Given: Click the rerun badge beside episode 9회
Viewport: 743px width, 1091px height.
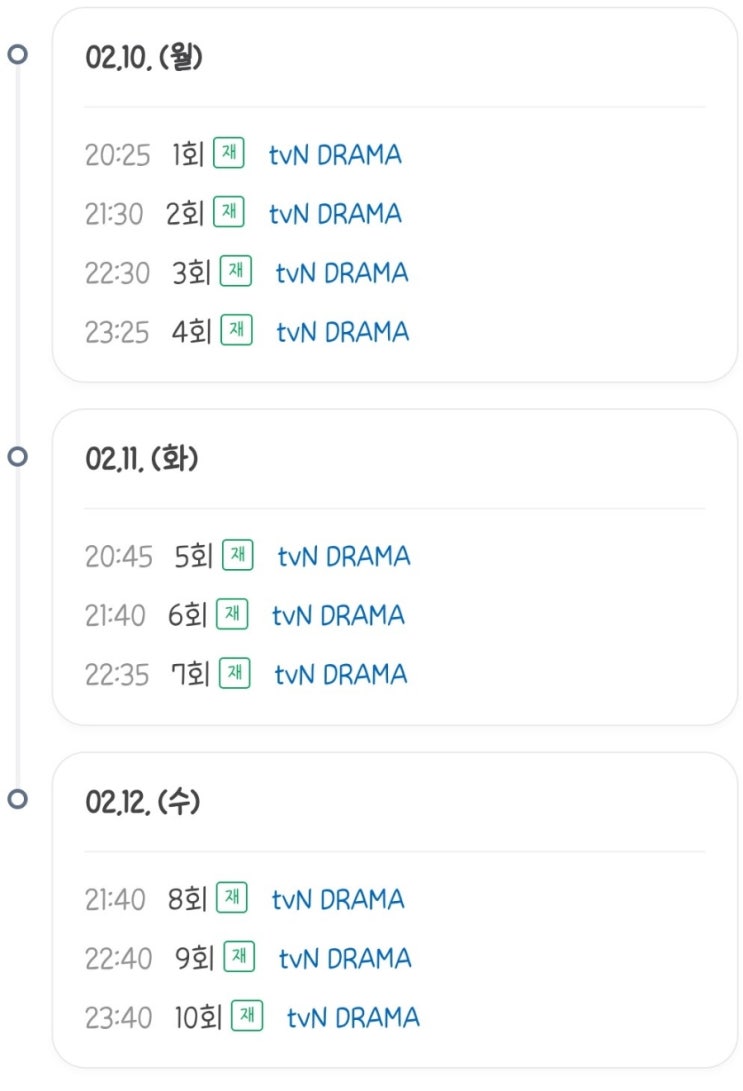Looking at the screenshot, I should (238, 958).
